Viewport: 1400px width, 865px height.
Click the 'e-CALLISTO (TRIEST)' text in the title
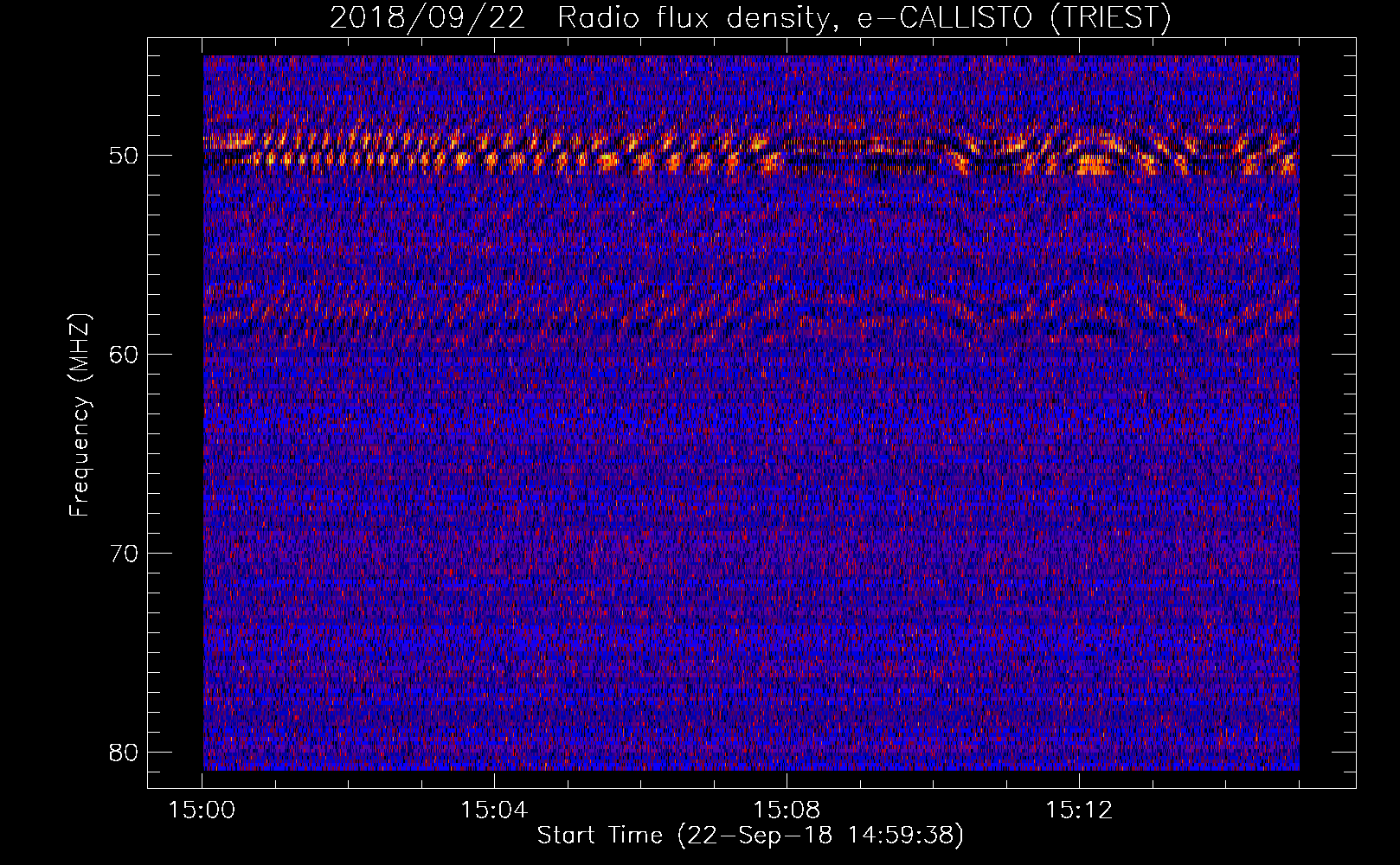[x=1012, y=19]
